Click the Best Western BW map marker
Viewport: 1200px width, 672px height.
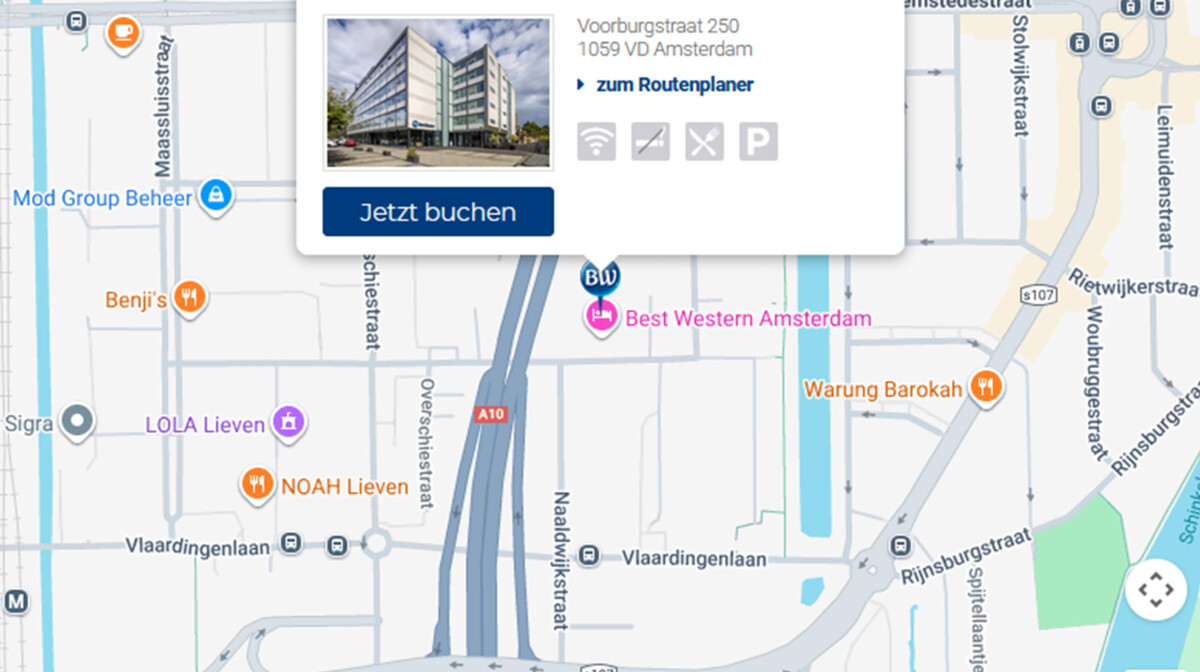click(x=601, y=277)
